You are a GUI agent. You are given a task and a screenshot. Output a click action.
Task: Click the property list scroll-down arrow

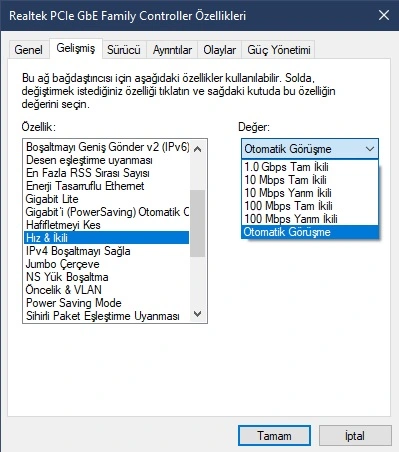click(x=198, y=314)
